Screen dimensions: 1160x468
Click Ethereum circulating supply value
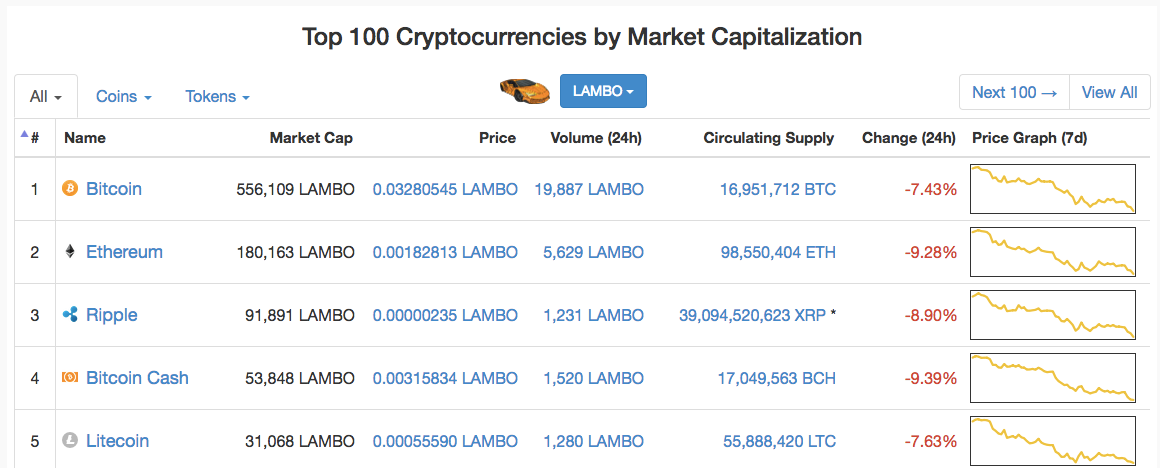[x=778, y=252]
